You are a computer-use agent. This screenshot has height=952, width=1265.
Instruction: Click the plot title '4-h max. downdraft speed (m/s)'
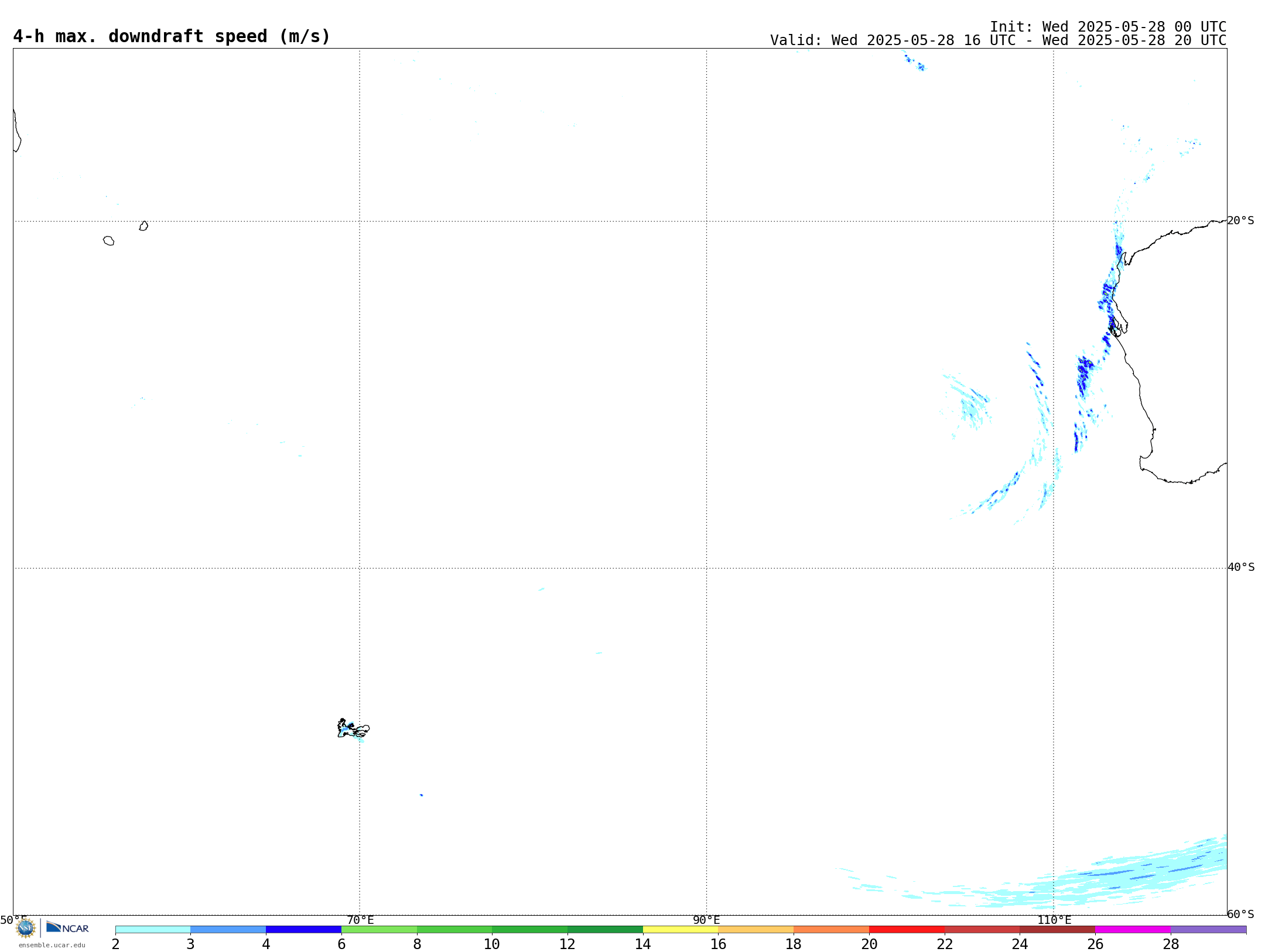(x=172, y=36)
